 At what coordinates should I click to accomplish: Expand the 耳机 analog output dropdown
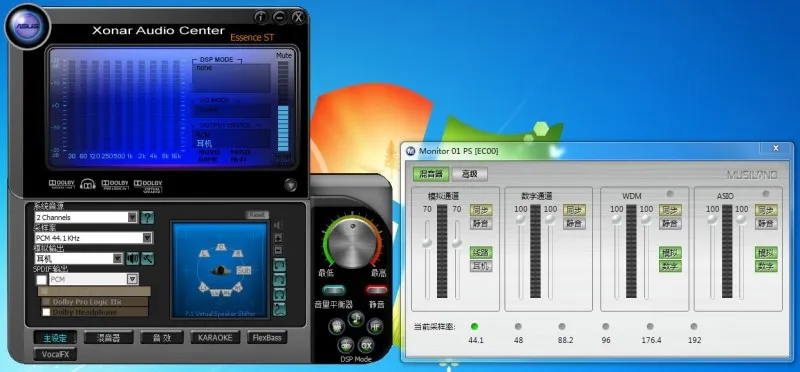pyautogui.click(x=118, y=258)
